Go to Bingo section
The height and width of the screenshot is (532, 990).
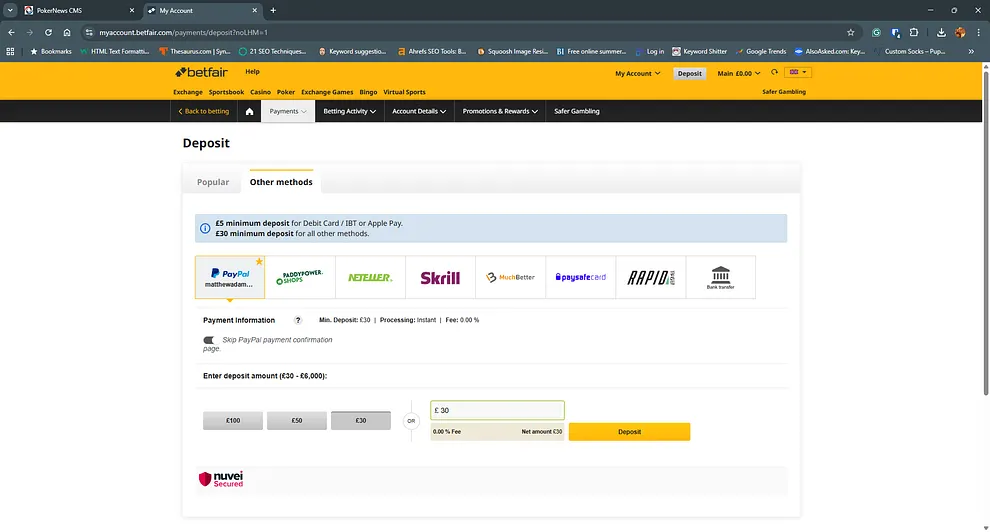coord(368,92)
